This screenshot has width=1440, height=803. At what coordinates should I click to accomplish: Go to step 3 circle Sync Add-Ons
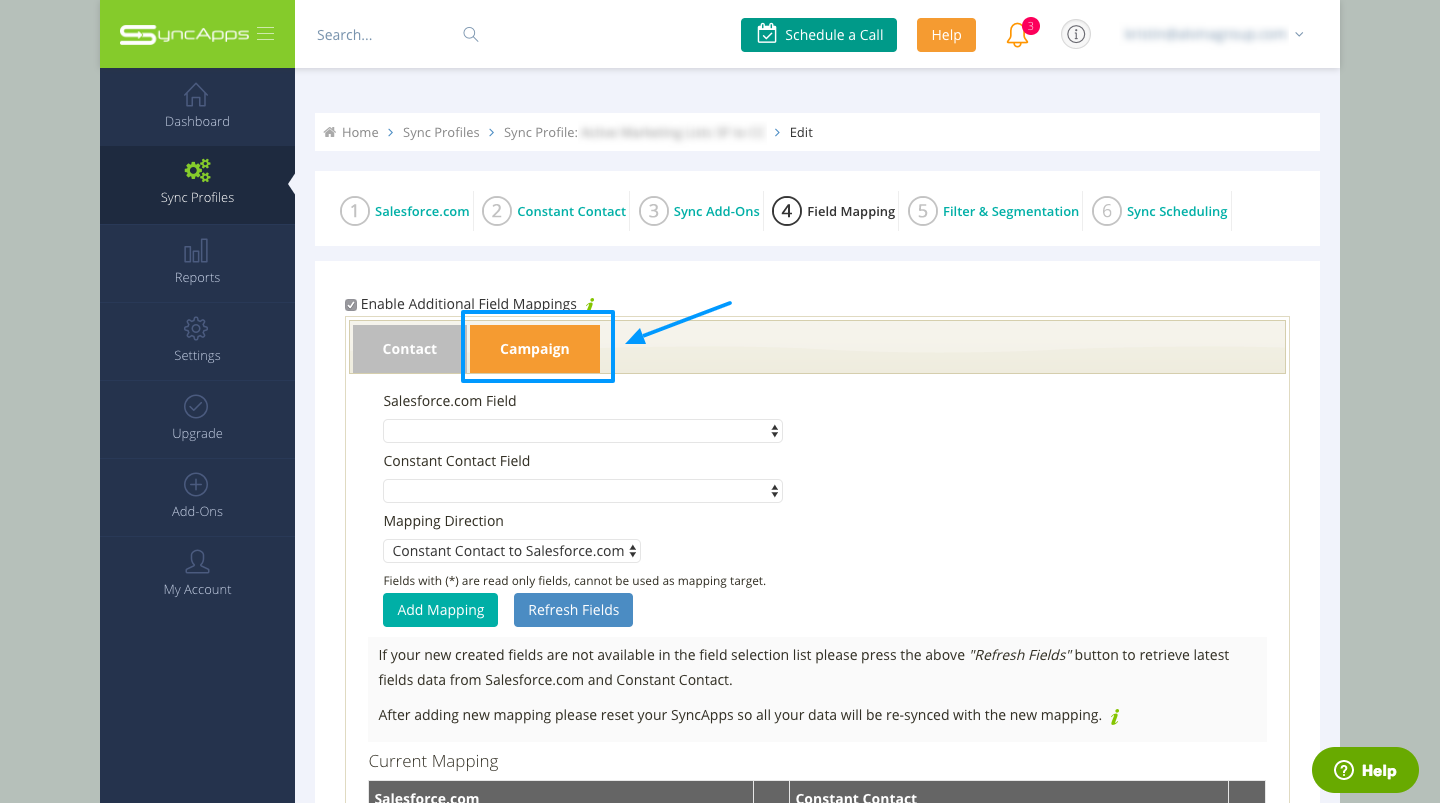click(x=653, y=211)
